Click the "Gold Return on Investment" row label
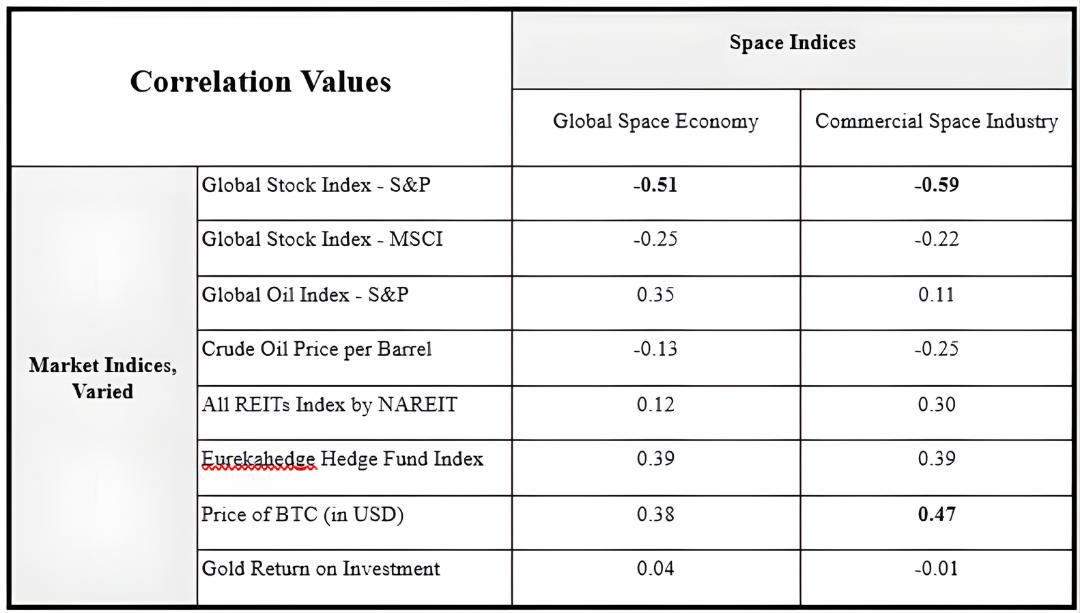 coord(320,569)
